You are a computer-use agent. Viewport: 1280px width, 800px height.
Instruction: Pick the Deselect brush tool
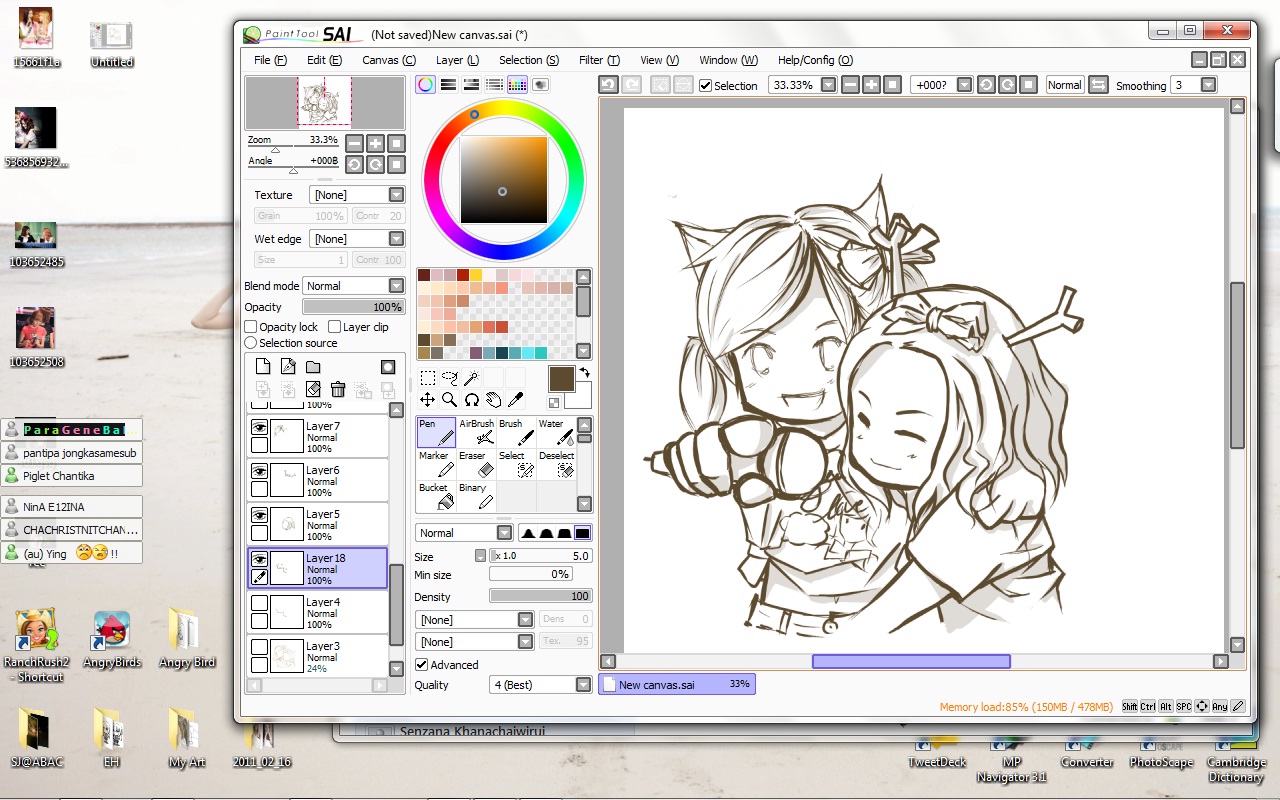(556, 464)
